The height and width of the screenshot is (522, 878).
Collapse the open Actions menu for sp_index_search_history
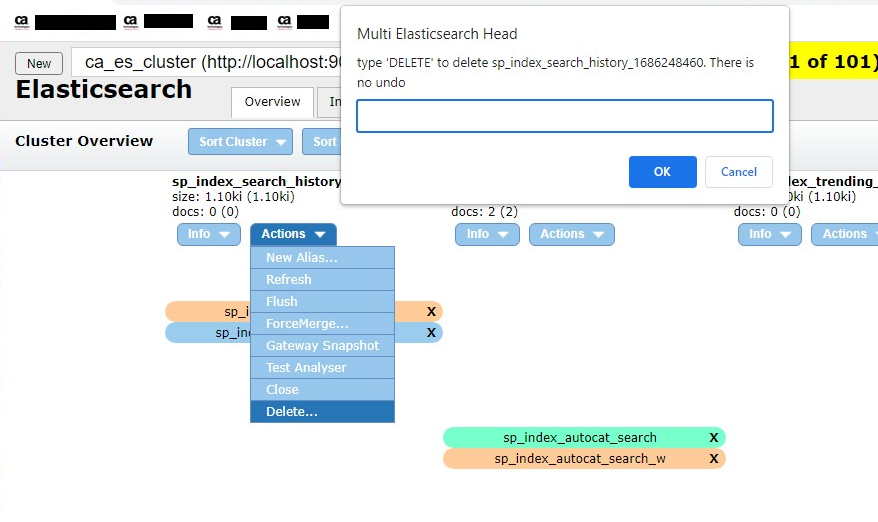coord(293,234)
